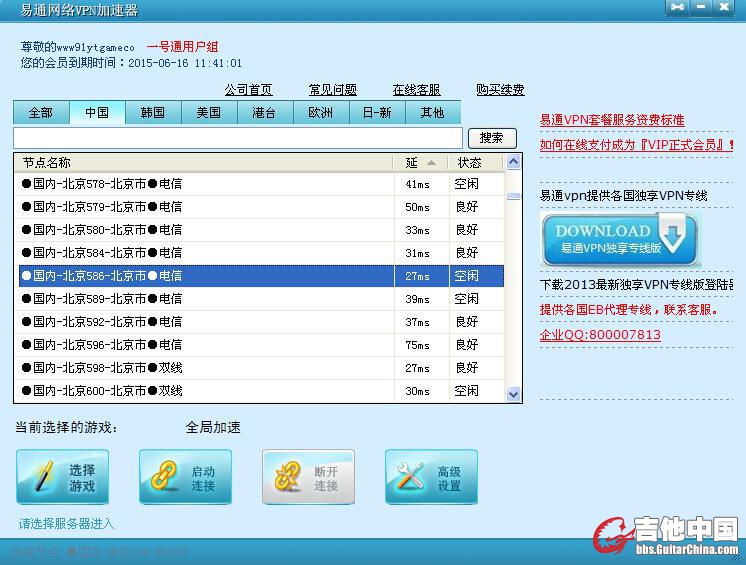Open the 常见问题 link

tap(333, 89)
